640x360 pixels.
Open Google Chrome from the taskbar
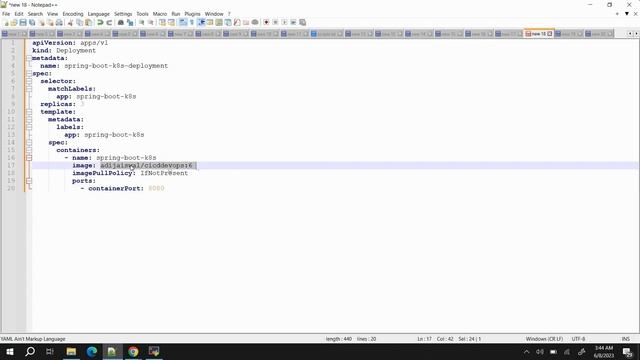tap(133, 351)
